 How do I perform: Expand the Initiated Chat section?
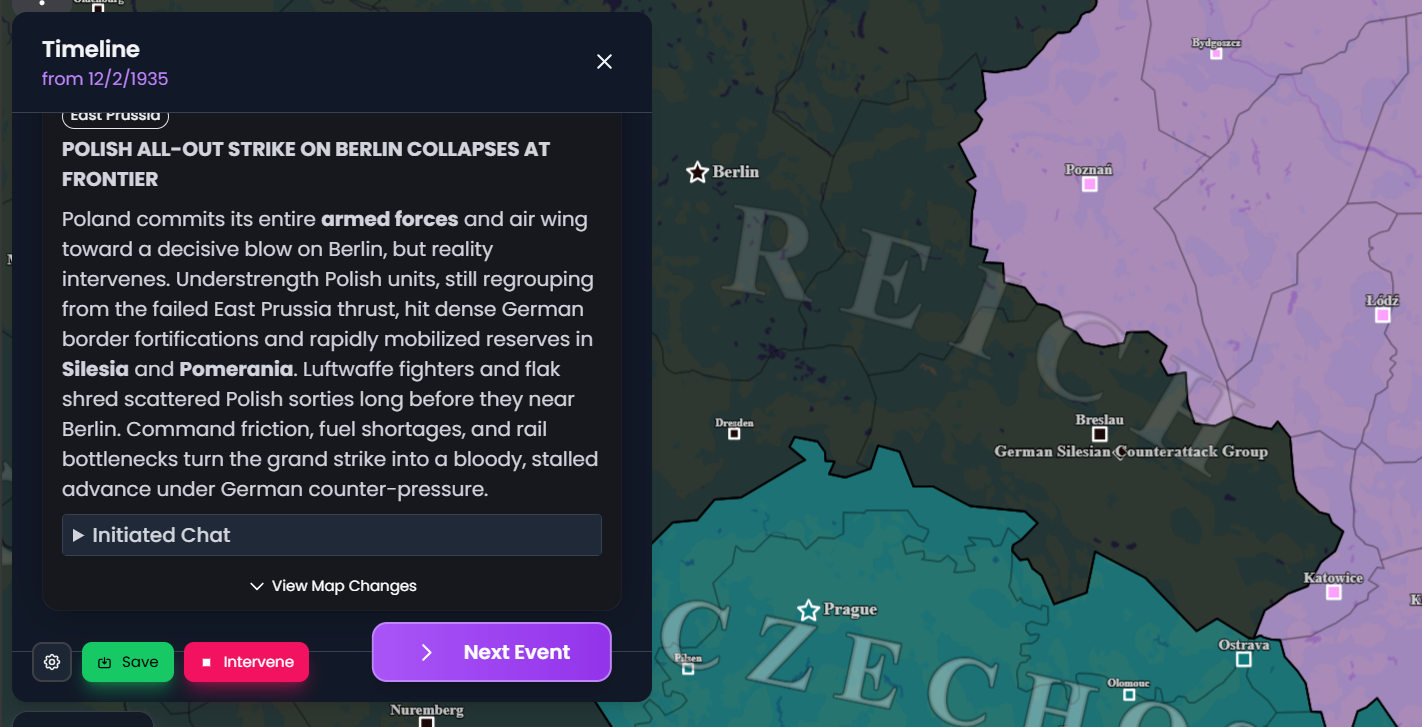click(331, 535)
